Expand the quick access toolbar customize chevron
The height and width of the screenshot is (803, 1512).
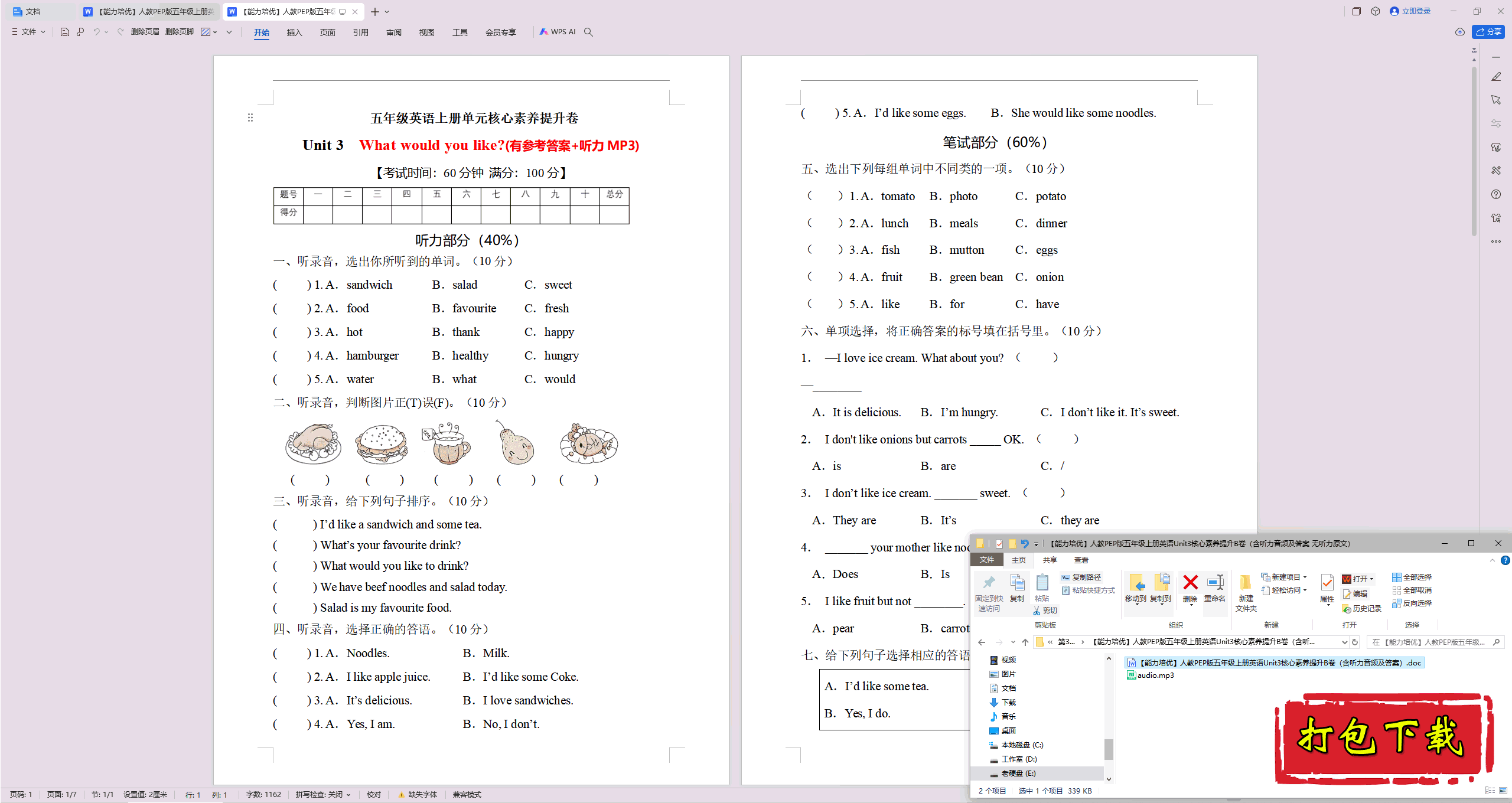click(229, 32)
